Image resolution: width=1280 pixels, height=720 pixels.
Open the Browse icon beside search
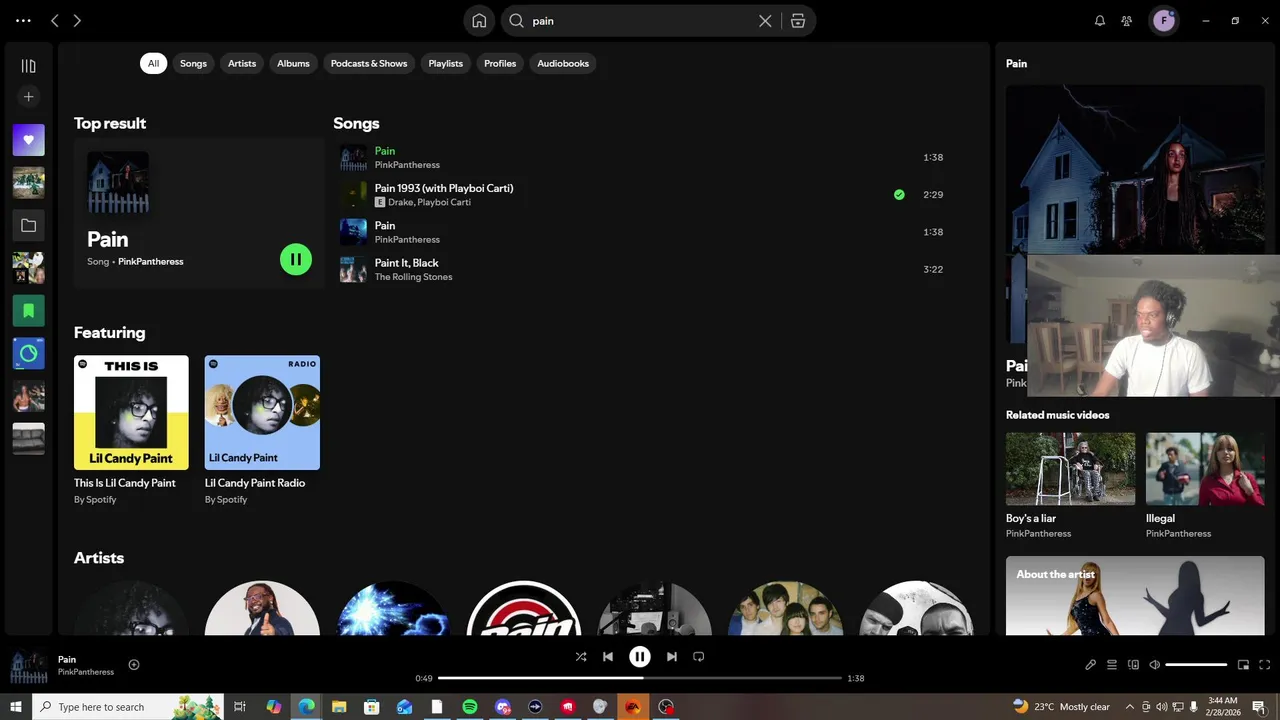(x=798, y=21)
